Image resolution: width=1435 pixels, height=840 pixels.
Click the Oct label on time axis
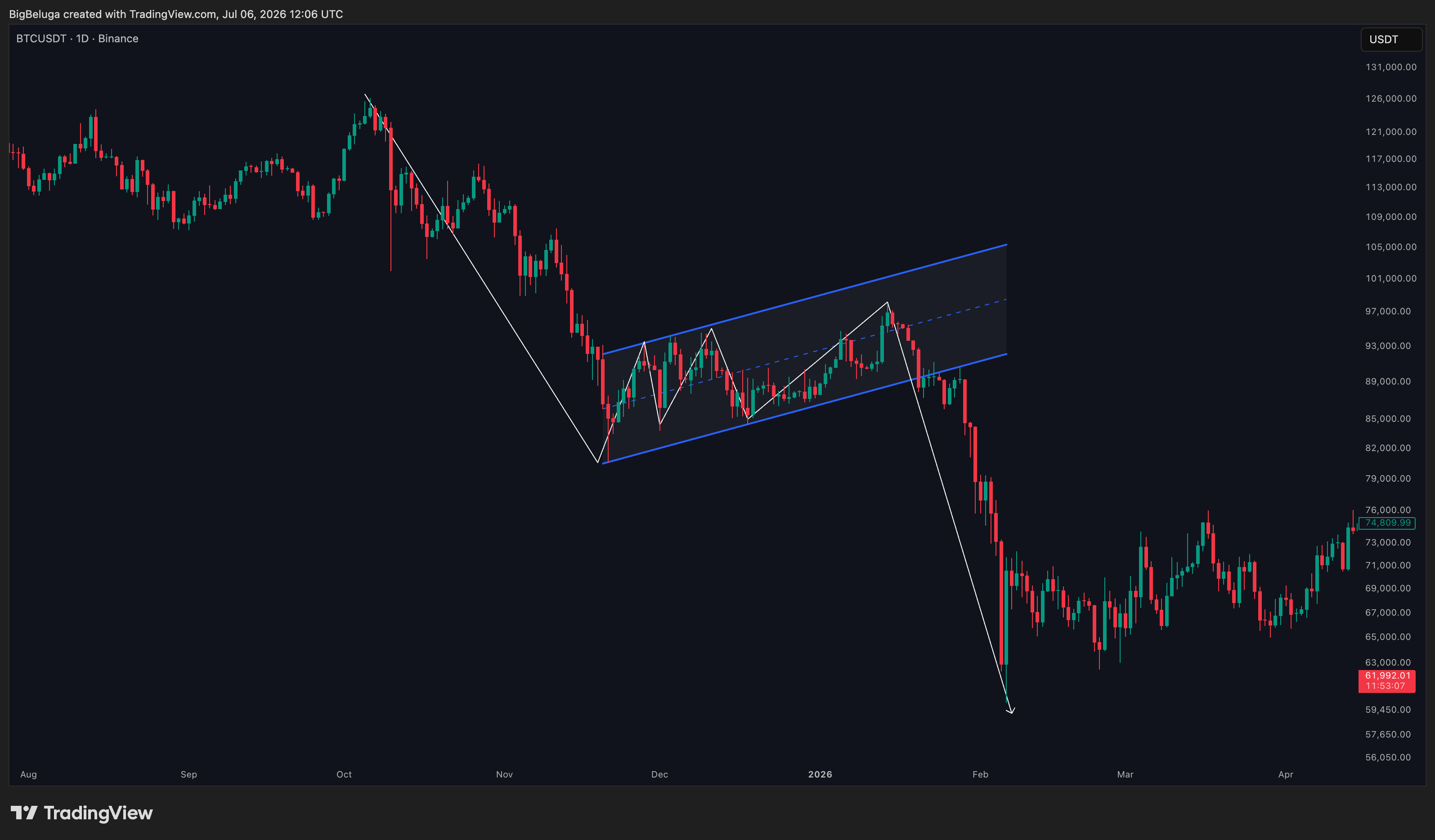(344, 774)
